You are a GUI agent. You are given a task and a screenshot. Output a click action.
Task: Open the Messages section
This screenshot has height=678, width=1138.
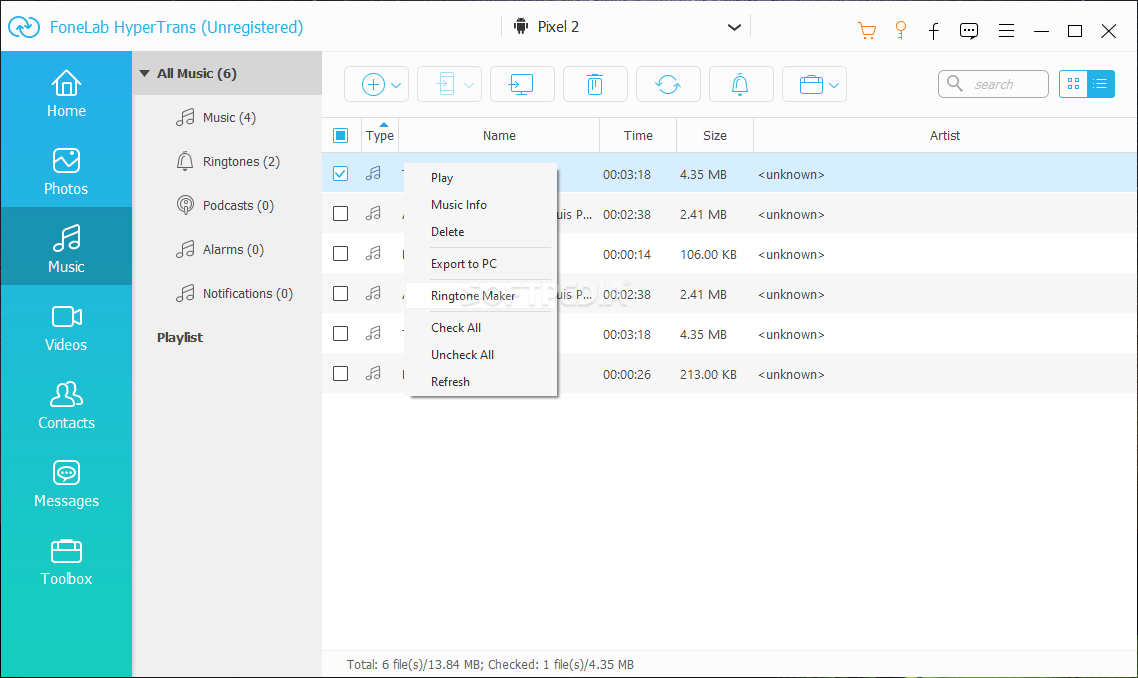pos(66,484)
